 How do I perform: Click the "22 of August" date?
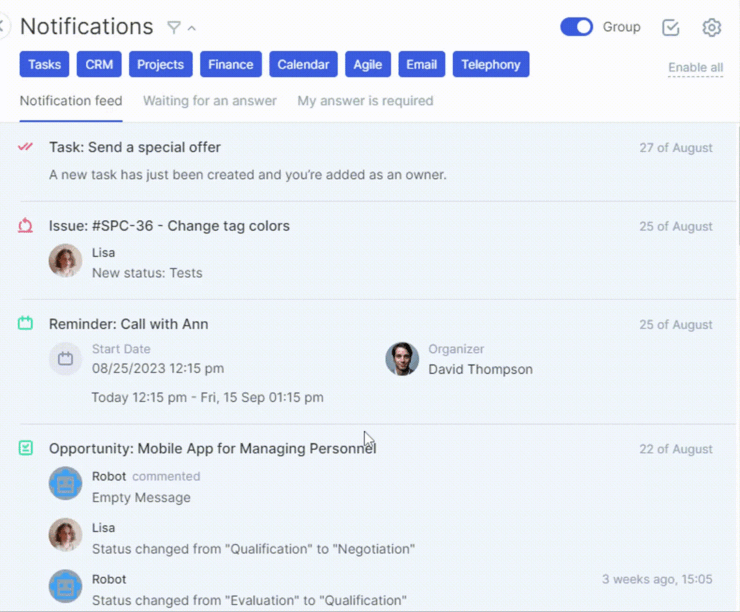coord(676,449)
